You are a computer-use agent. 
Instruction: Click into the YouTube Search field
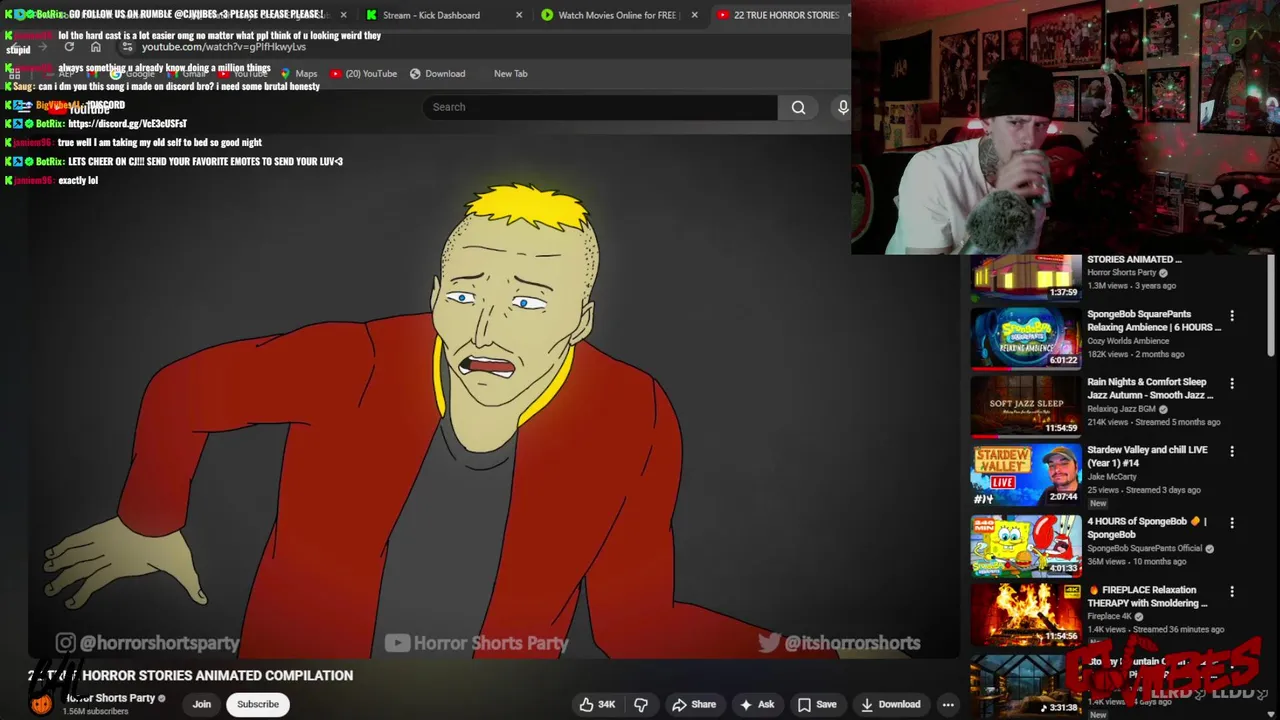pos(600,107)
